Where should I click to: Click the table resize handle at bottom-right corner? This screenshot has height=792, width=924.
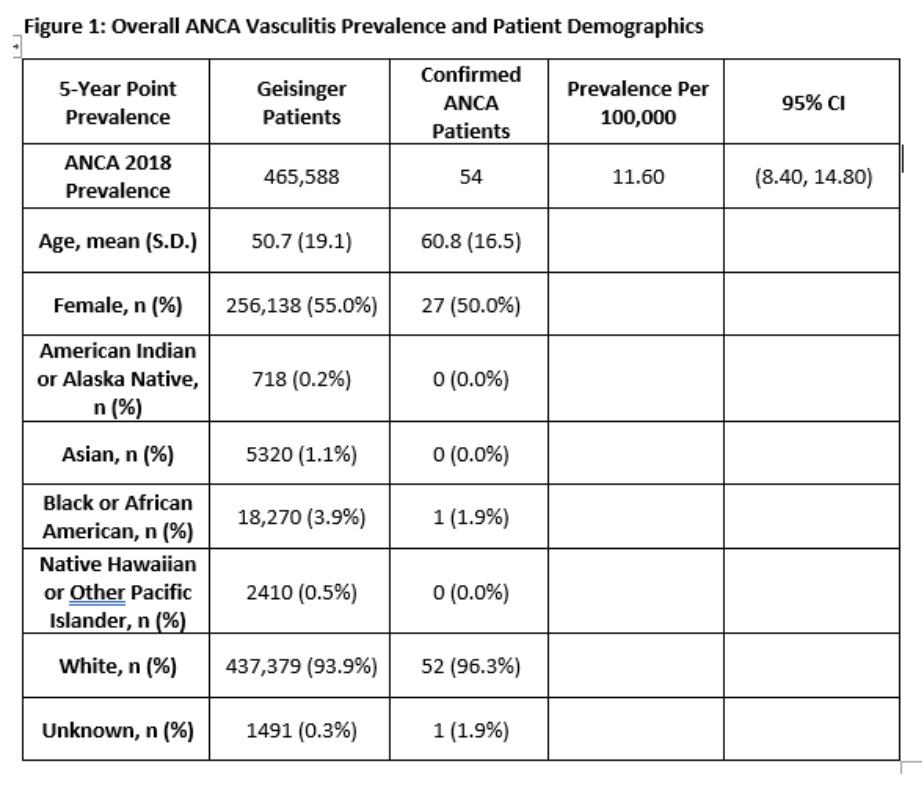pos(908,768)
